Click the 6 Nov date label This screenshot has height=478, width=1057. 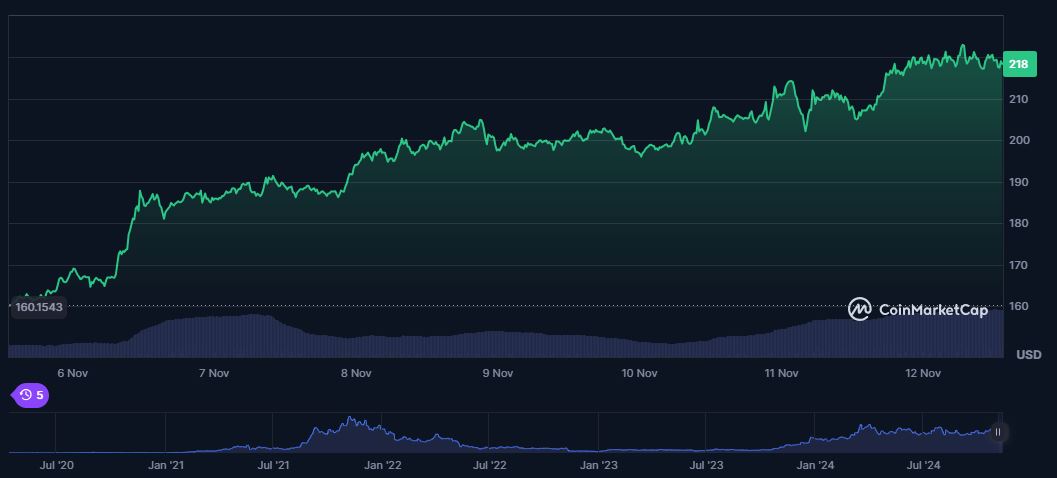(73, 373)
